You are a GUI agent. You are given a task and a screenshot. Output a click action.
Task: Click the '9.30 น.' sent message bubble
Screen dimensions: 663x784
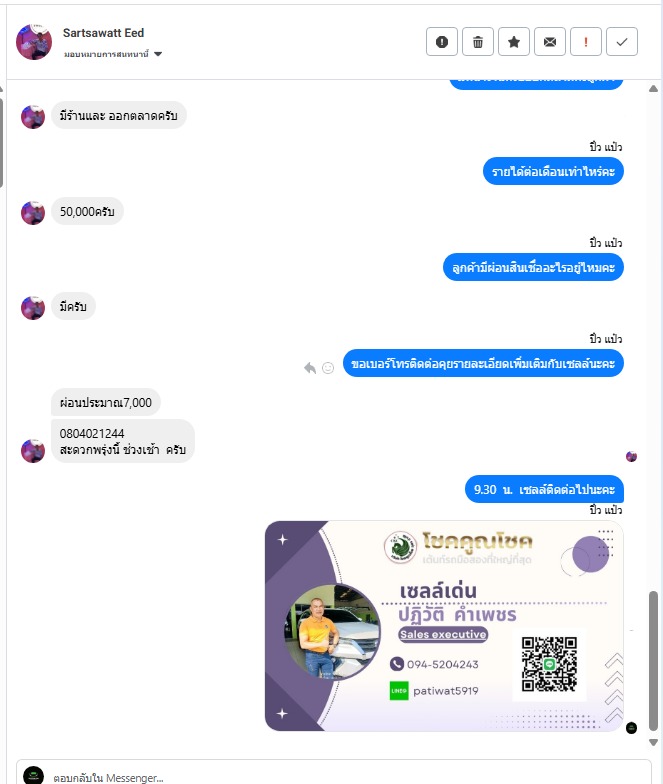click(544, 489)
